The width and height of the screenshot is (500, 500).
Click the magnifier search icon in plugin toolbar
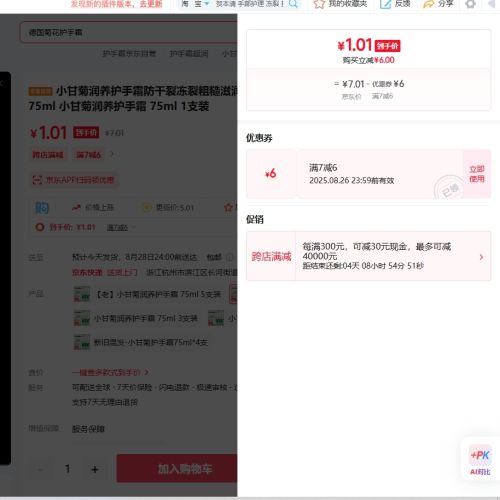point(293,4)
